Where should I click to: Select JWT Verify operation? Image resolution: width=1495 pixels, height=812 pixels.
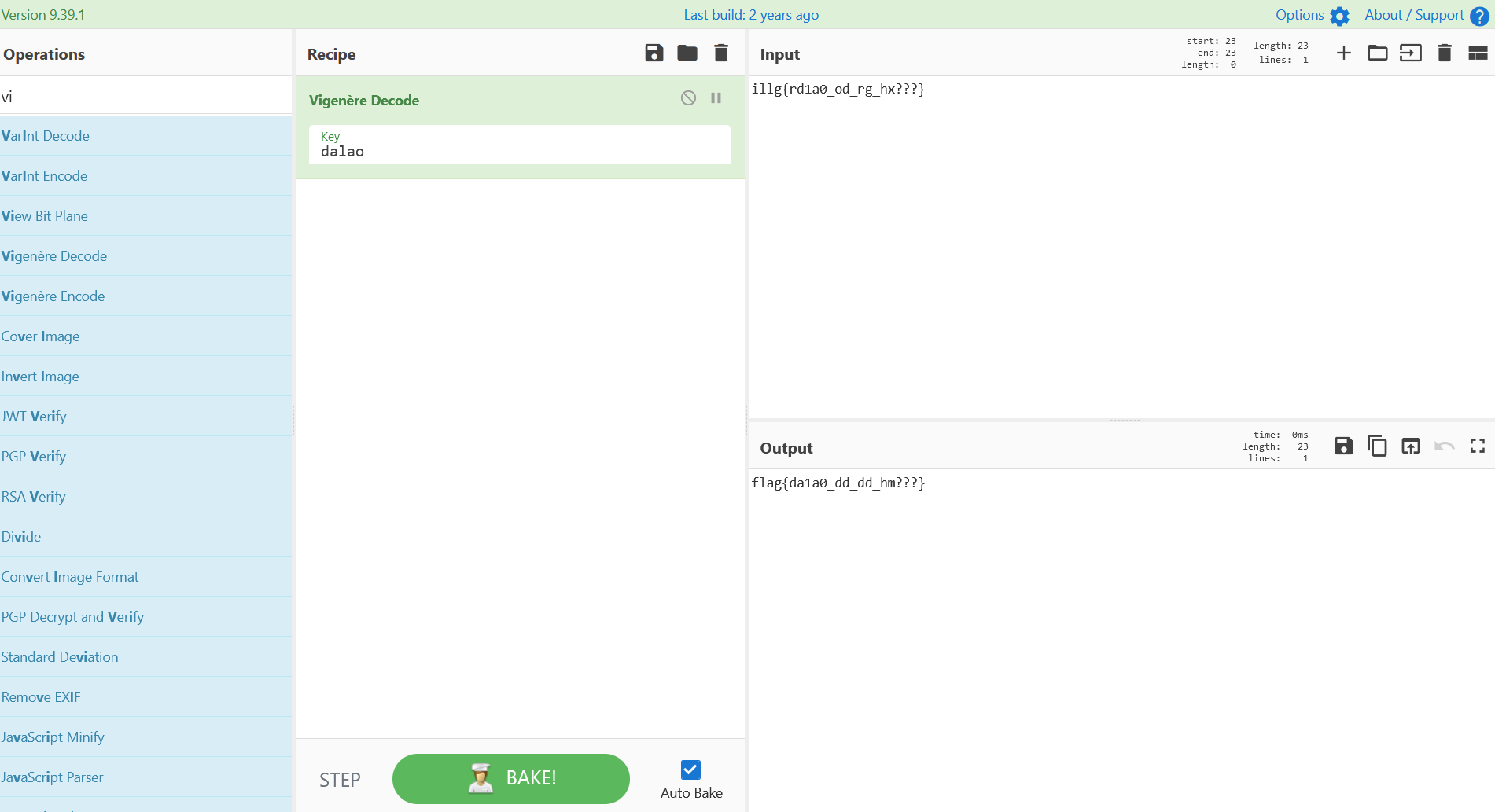pyautogui.click(x=146, y=417)
